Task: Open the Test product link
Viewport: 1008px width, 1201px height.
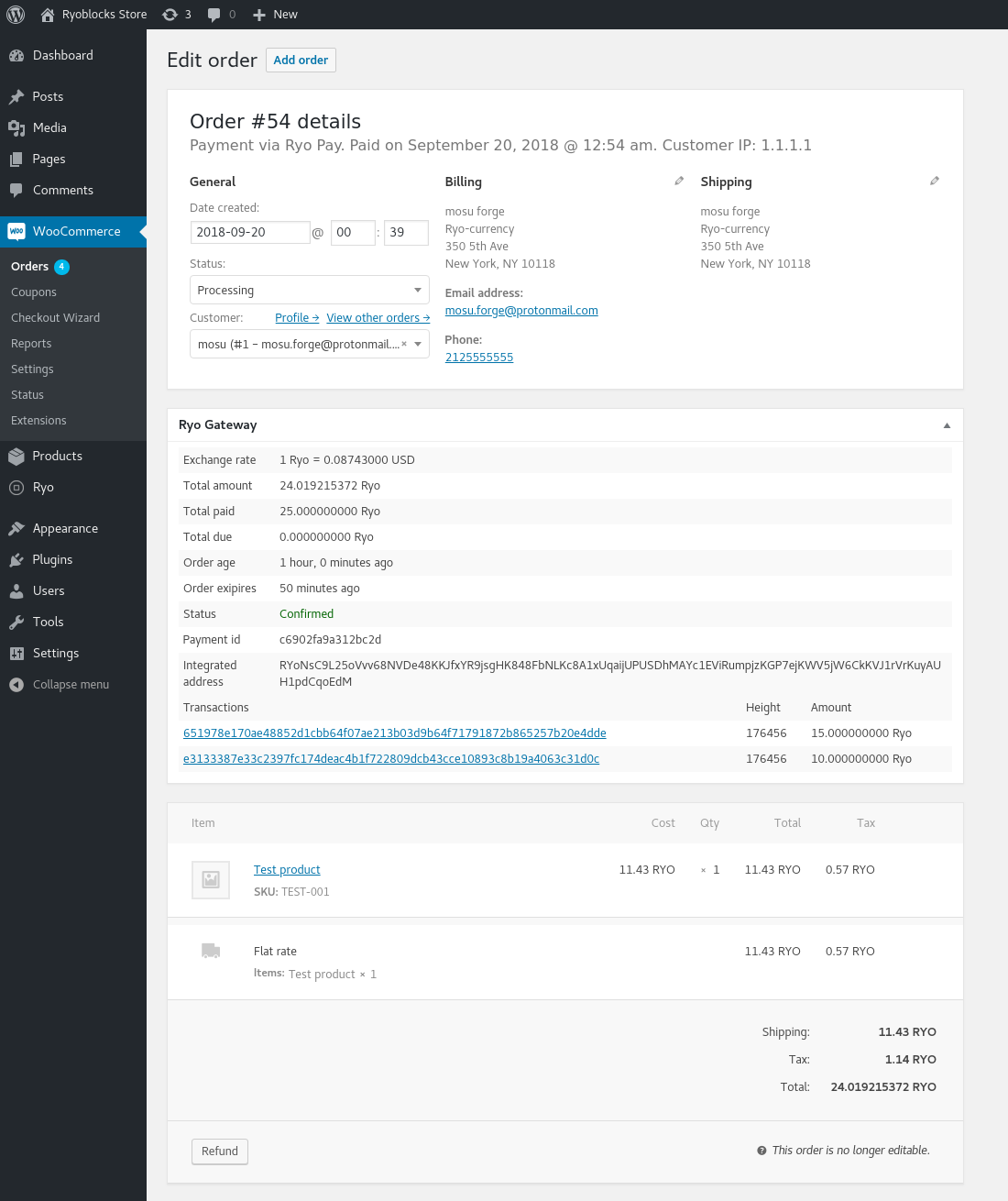Action: coord(287,870)
